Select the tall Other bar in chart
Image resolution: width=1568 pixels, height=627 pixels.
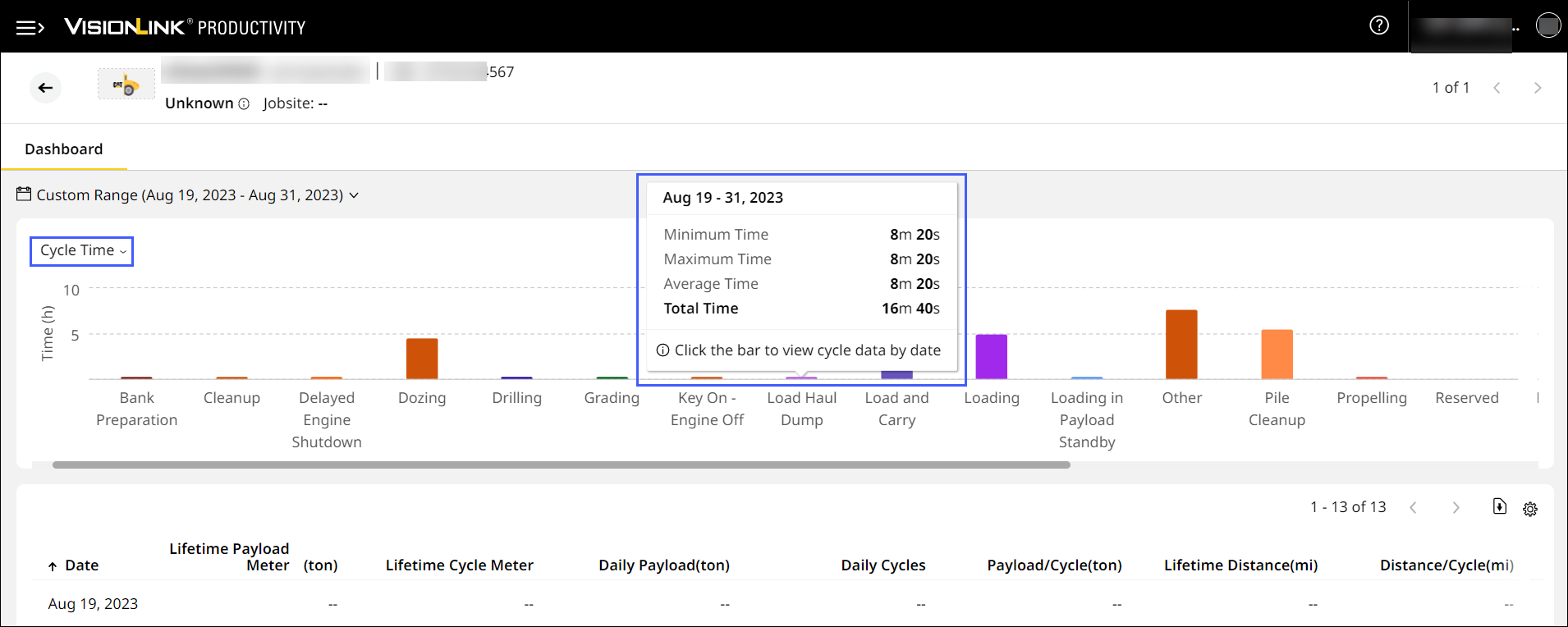tap(1181, 345)
